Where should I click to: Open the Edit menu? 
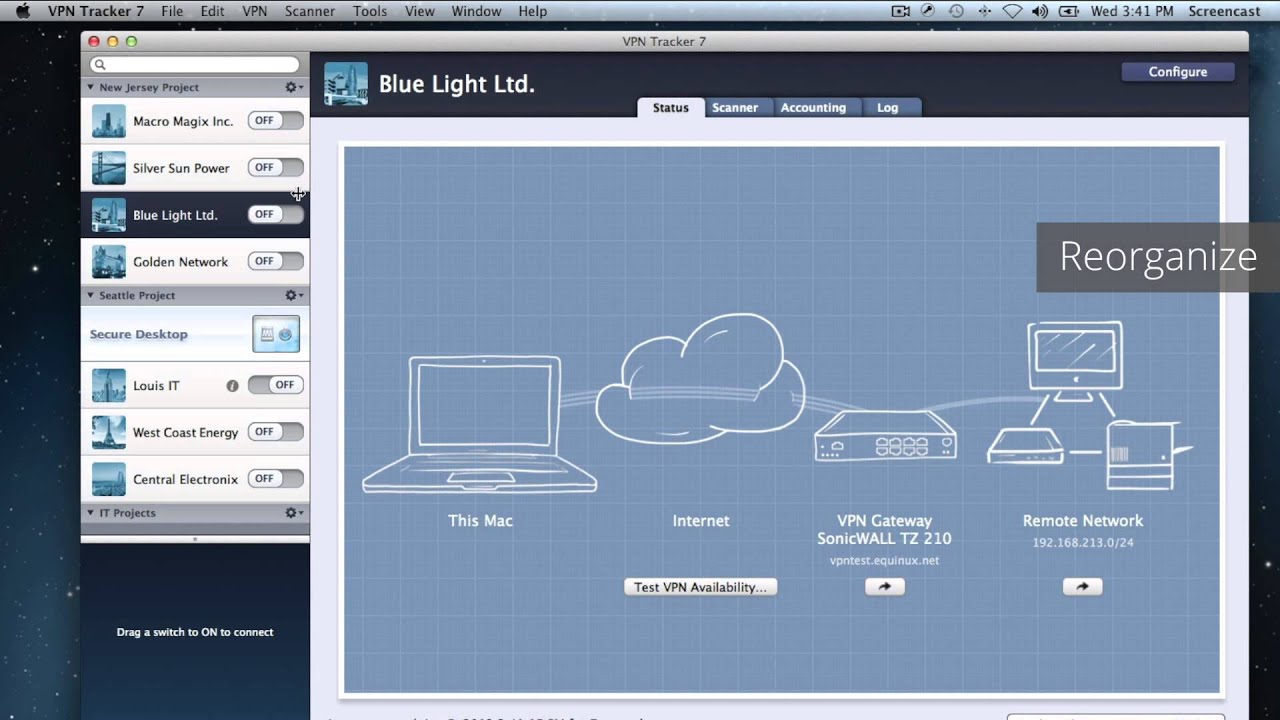[x=212, y=11]
